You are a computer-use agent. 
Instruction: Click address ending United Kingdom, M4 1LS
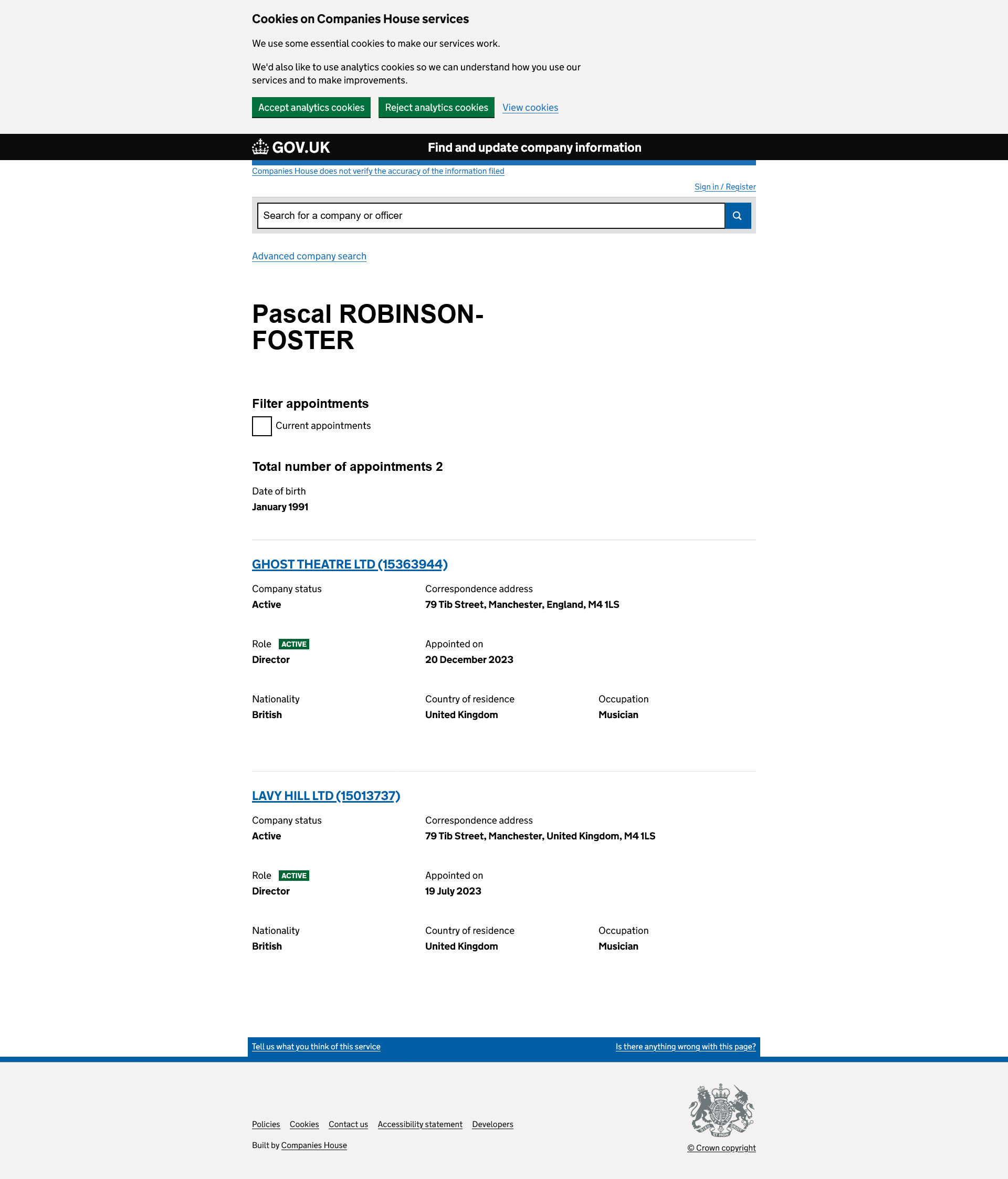(540, 836)
